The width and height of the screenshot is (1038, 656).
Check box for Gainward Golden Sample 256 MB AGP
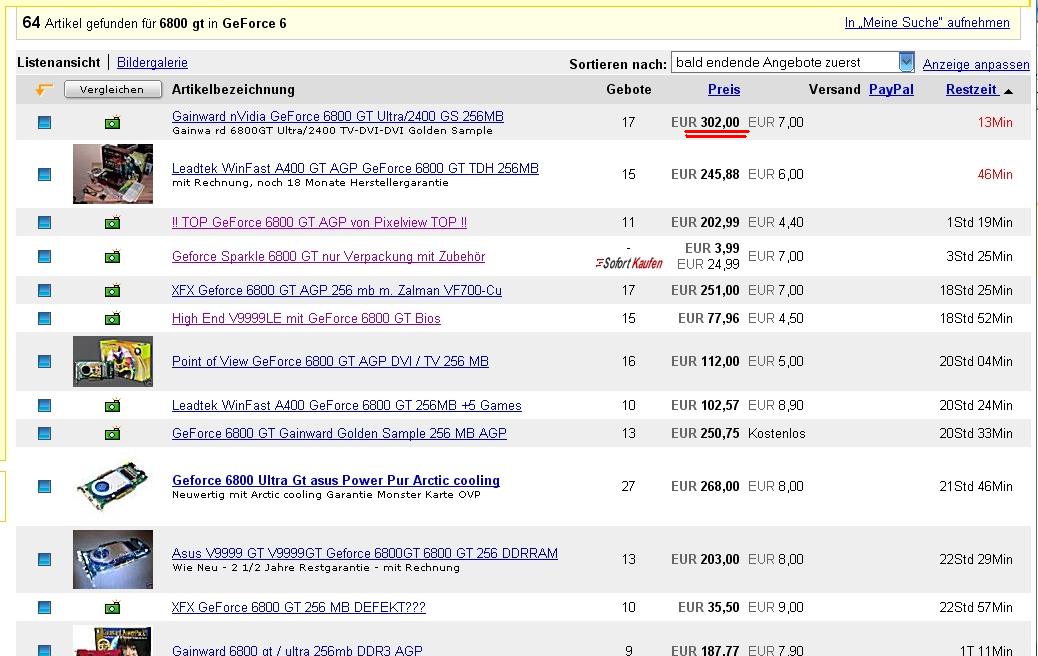[x=44, y=434]
